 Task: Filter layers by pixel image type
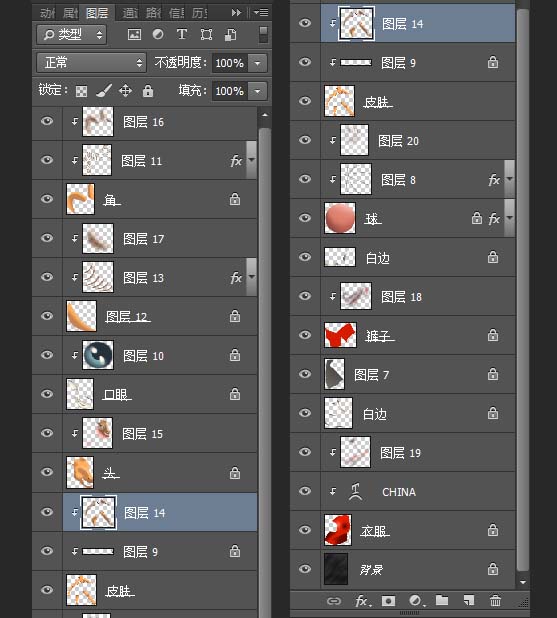[x=134, y=35]
